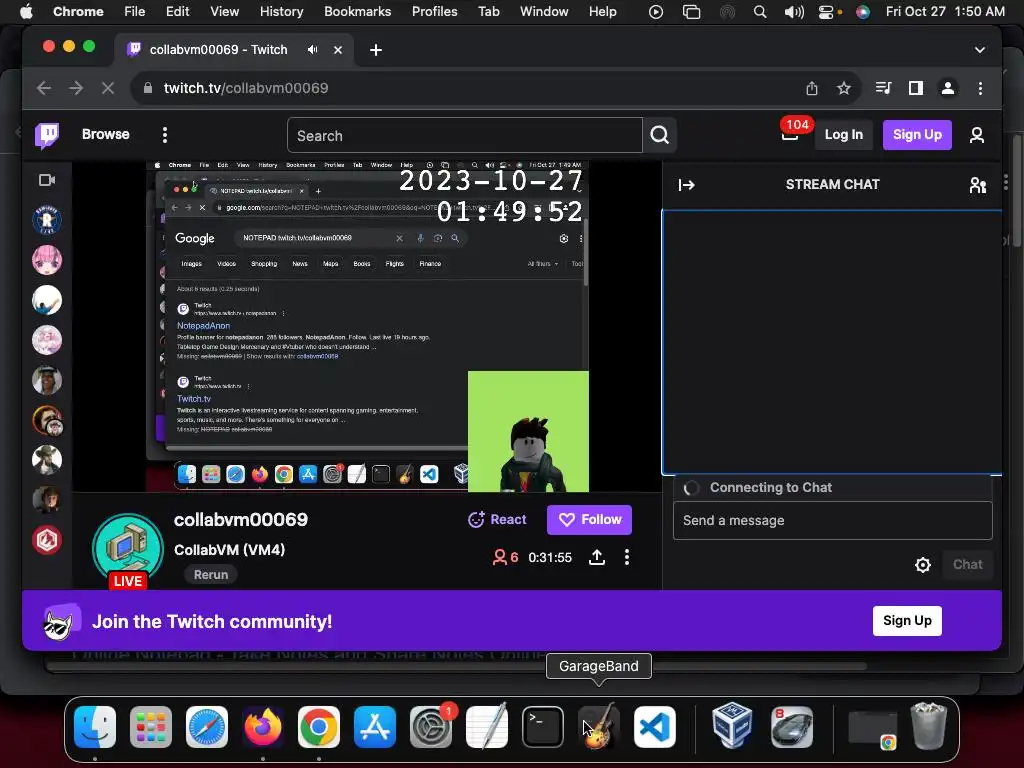Click the stream video player
The height and width of the screenshot is (768, 1024).
click(x=367, y=326)
